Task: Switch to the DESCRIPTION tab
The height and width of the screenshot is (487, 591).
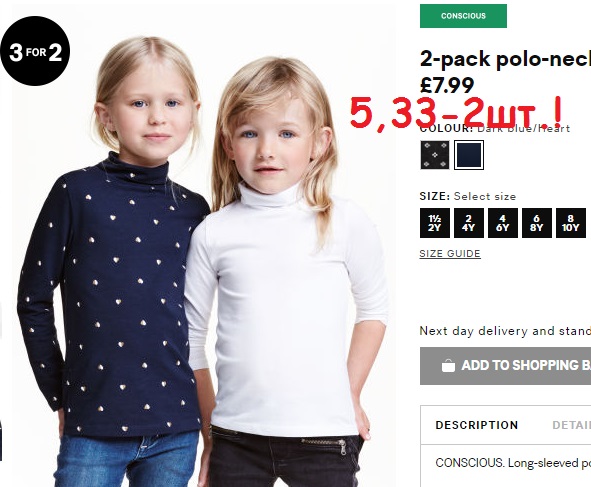Action: click(477, 425)
